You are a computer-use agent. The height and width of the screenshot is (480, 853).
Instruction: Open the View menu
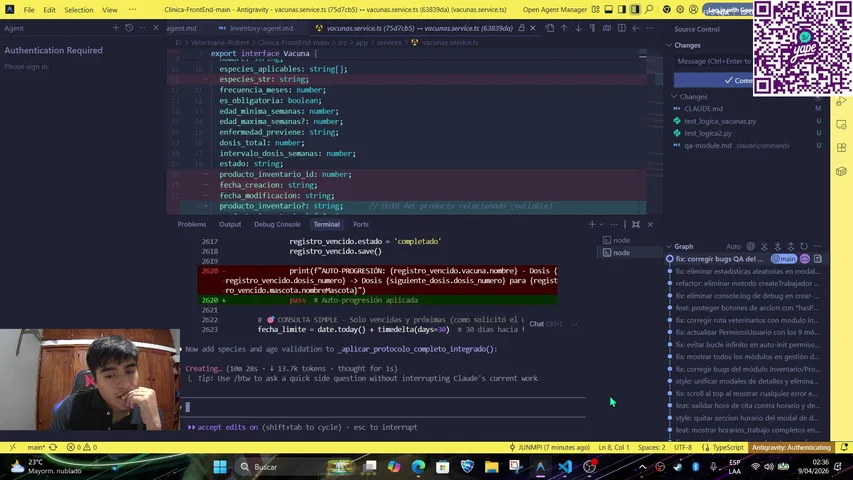click(x=110, y=10)
